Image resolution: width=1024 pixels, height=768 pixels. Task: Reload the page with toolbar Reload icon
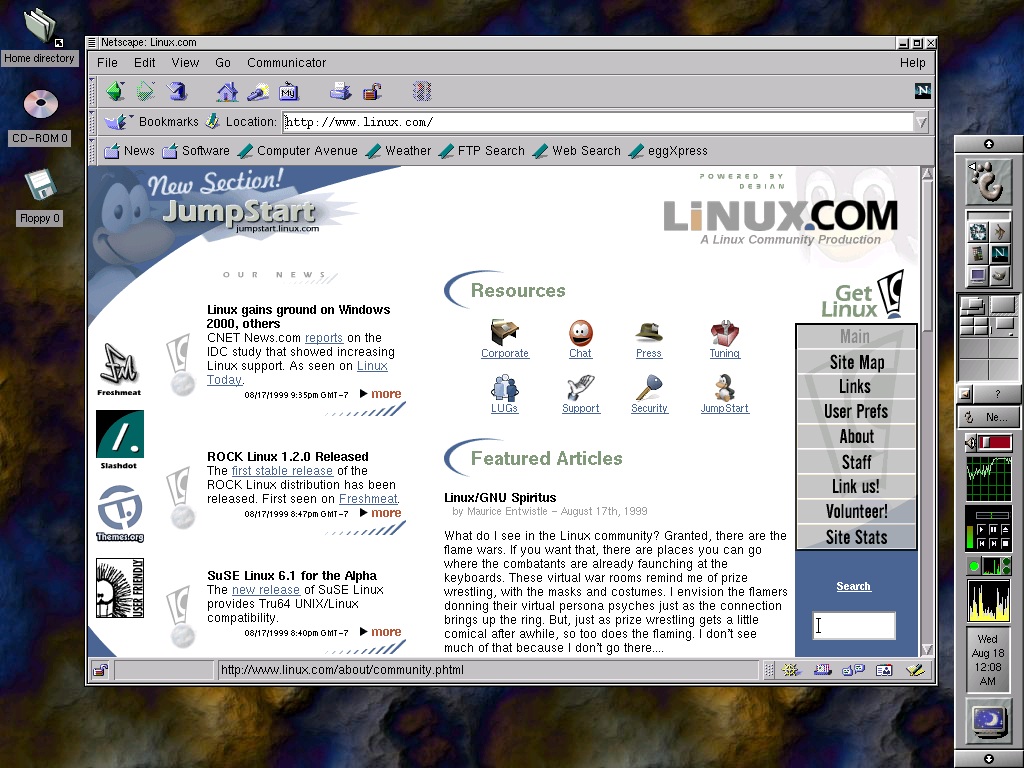pyautogui.click(x=176, y=91)
